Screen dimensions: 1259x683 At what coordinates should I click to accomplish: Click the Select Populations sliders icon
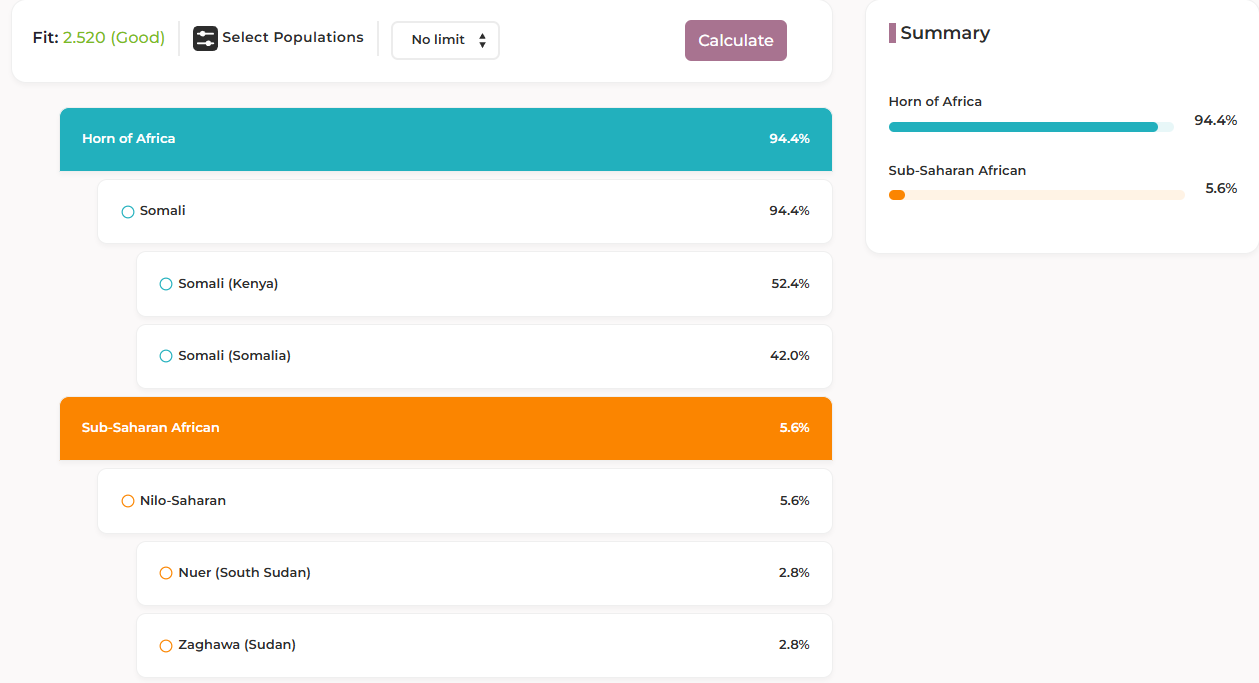tap(205, 38)
